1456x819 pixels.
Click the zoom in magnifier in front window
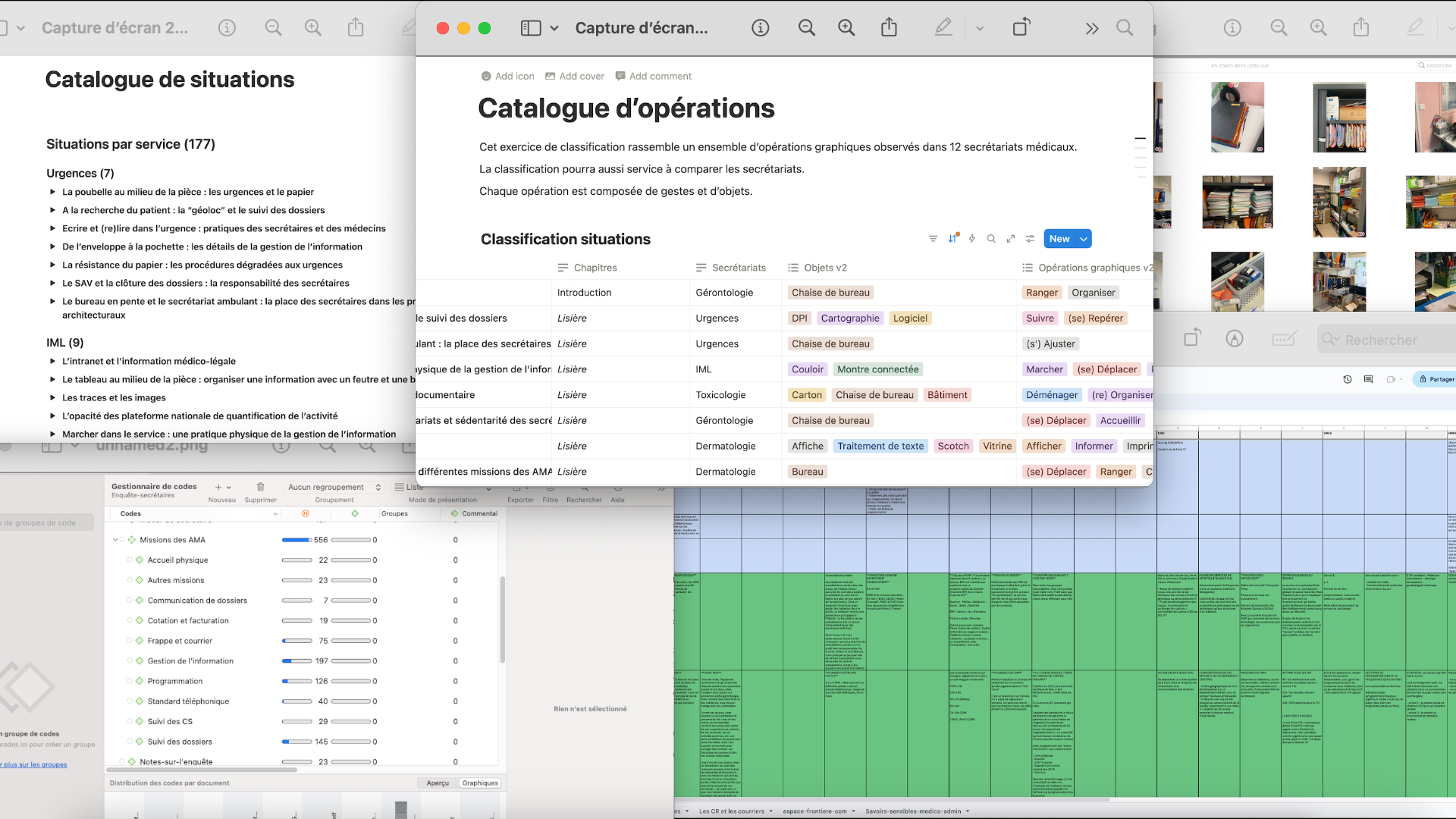click(x=846, y=28)
